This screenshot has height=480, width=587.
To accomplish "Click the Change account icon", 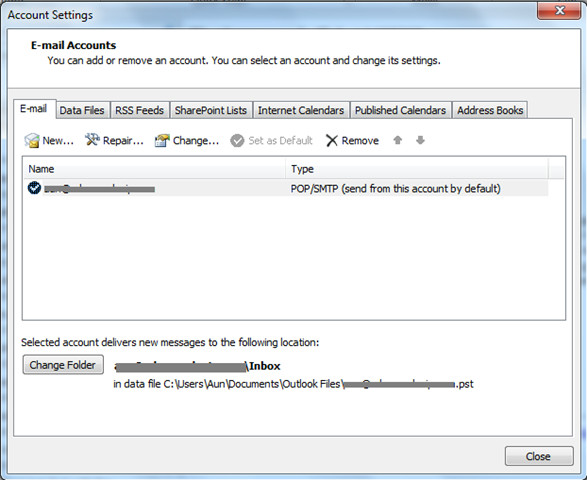I will coord(162,140).
